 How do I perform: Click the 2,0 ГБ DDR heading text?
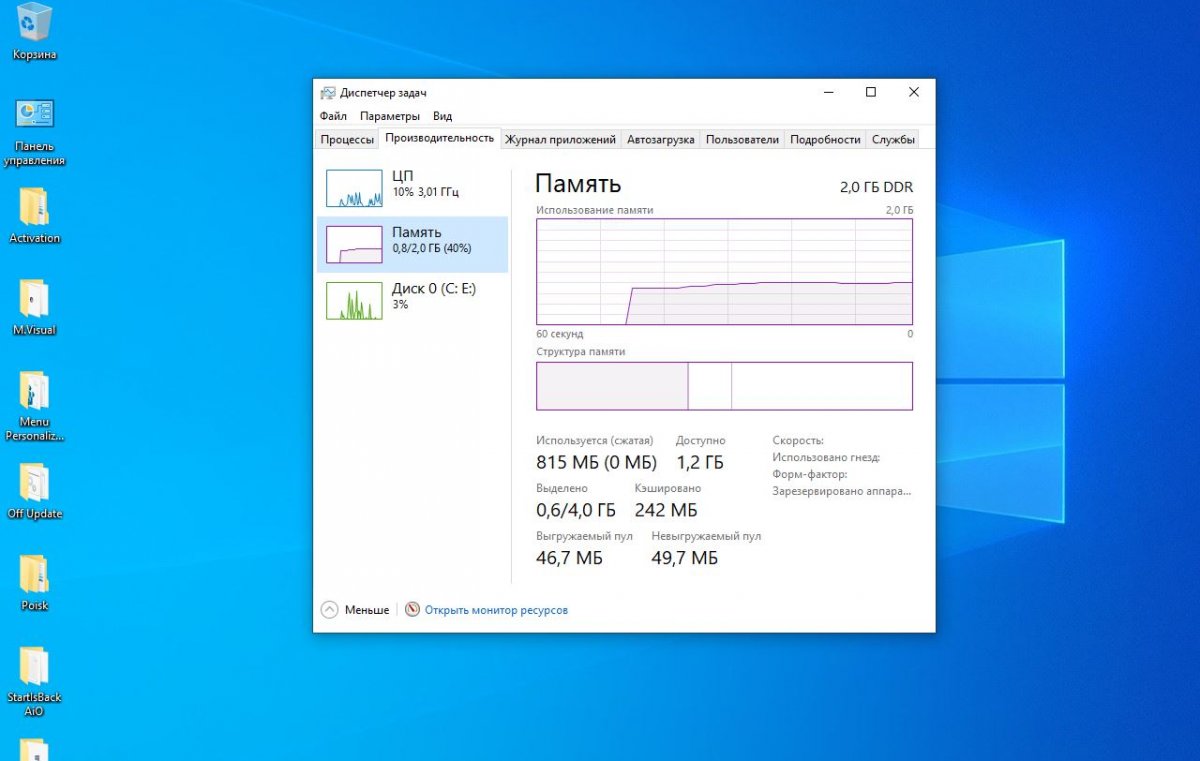click(x=876, y=187)
